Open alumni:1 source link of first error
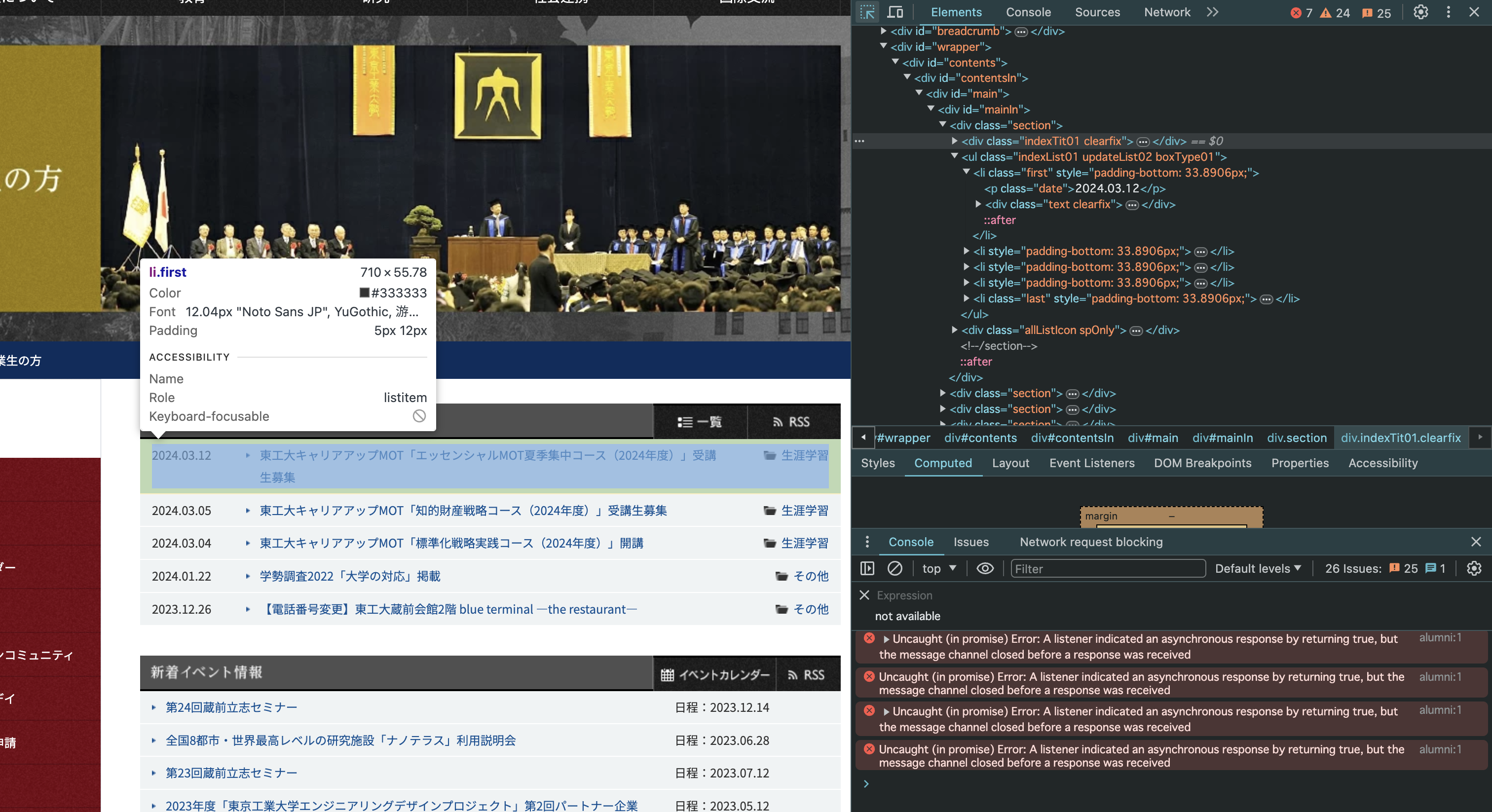 [1440, 637]
